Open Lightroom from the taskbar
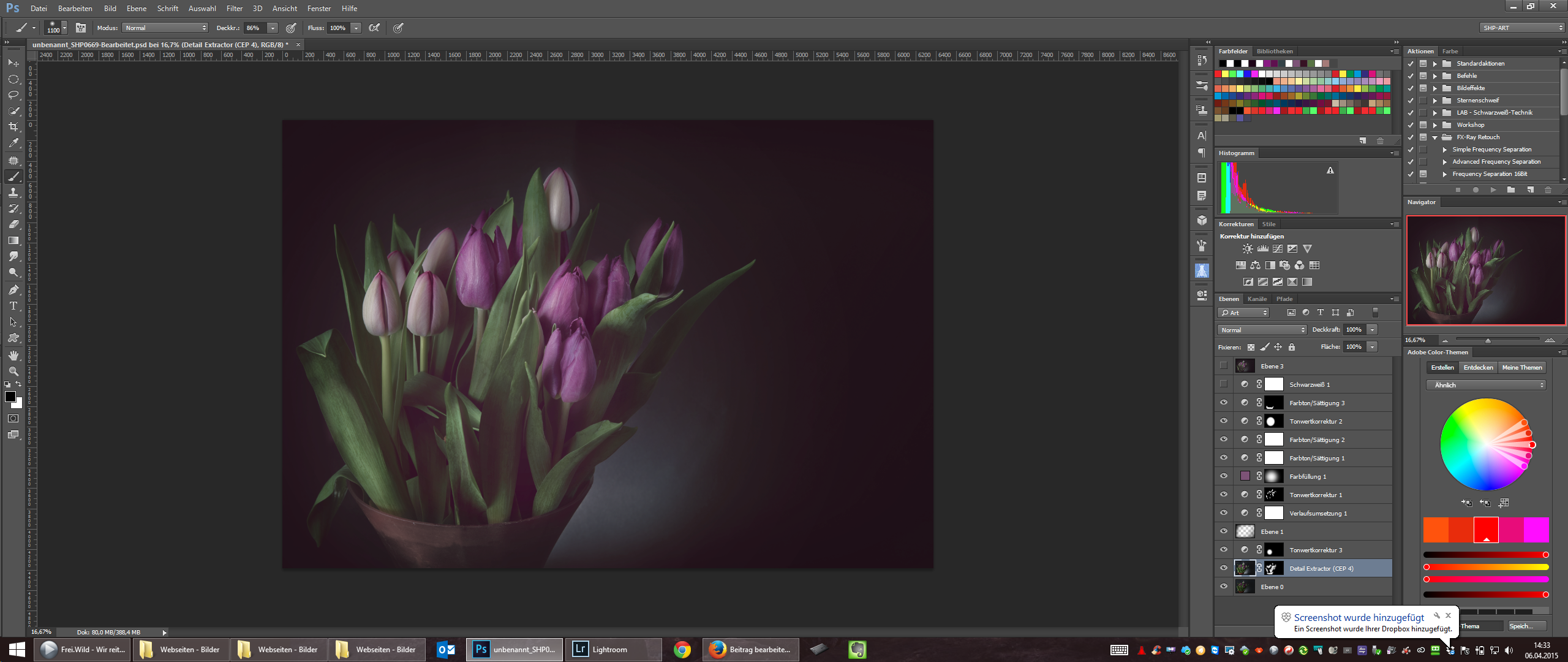Screen dimensions: 1568x662 tap(613, 650)
